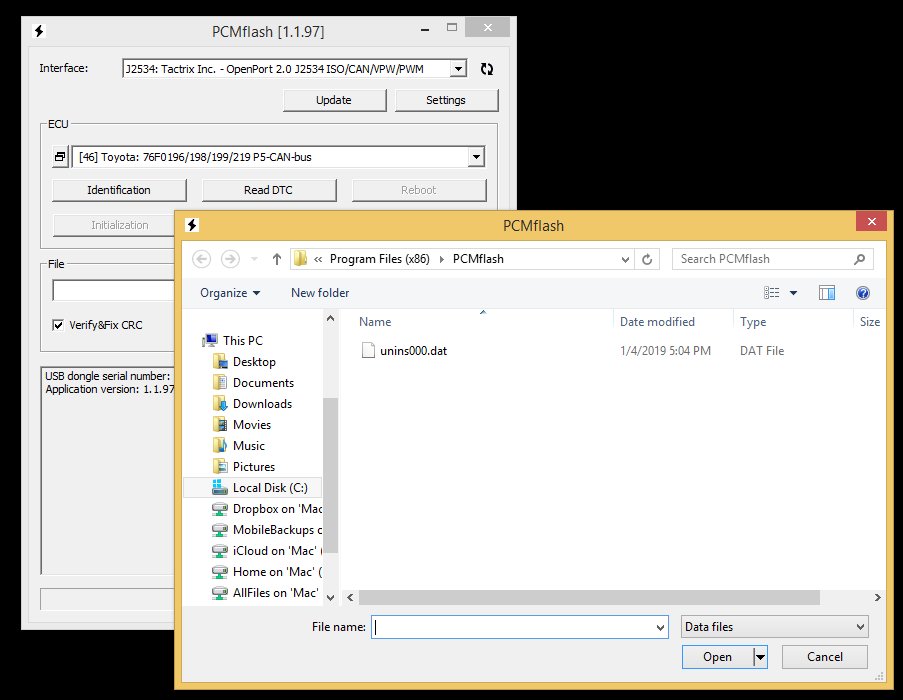This screenshot has height=700, width=903.
Task: Select the Desktop folder icon
Action: [x=220, y=362]
